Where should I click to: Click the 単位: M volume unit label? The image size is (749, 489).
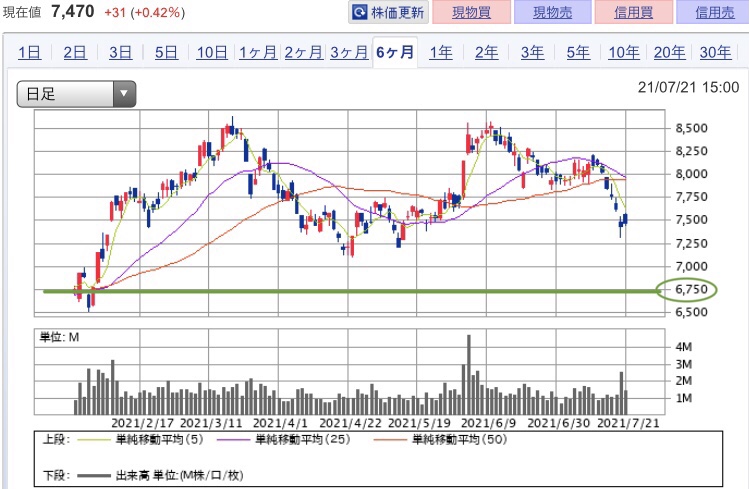tap(59, 337)
